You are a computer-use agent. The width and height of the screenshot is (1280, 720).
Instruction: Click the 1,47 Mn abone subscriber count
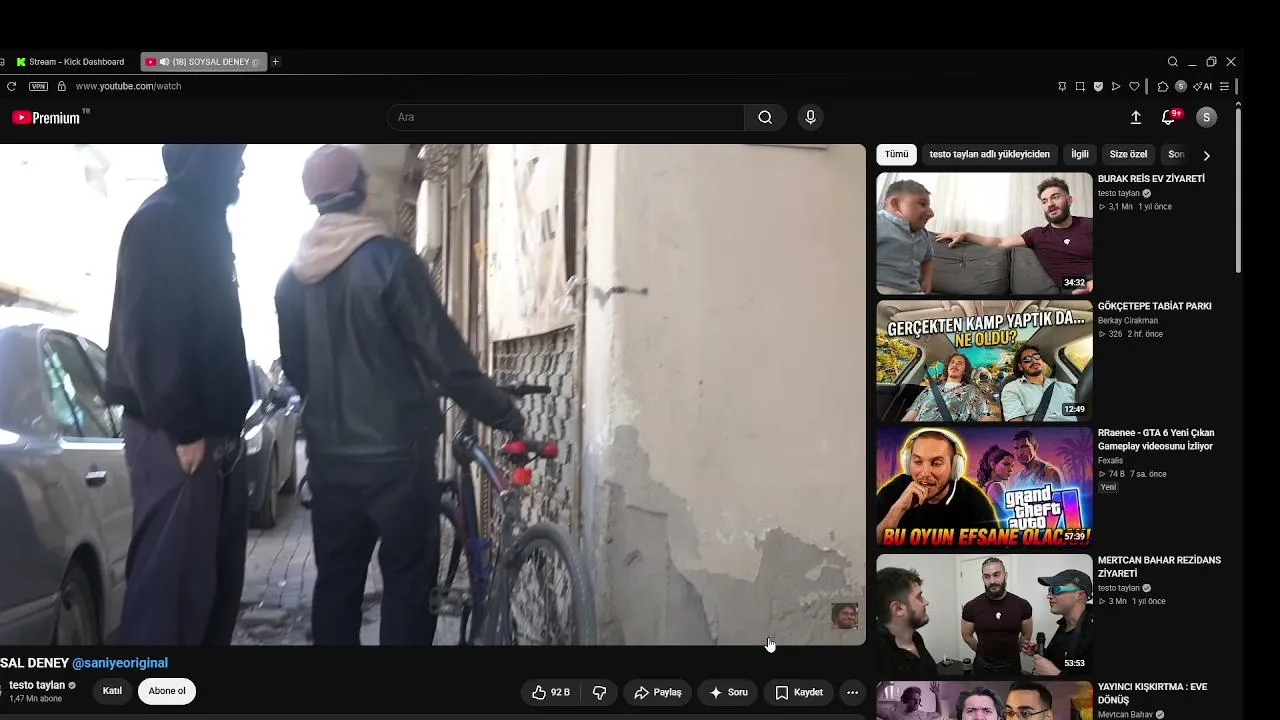click(36, 699)
